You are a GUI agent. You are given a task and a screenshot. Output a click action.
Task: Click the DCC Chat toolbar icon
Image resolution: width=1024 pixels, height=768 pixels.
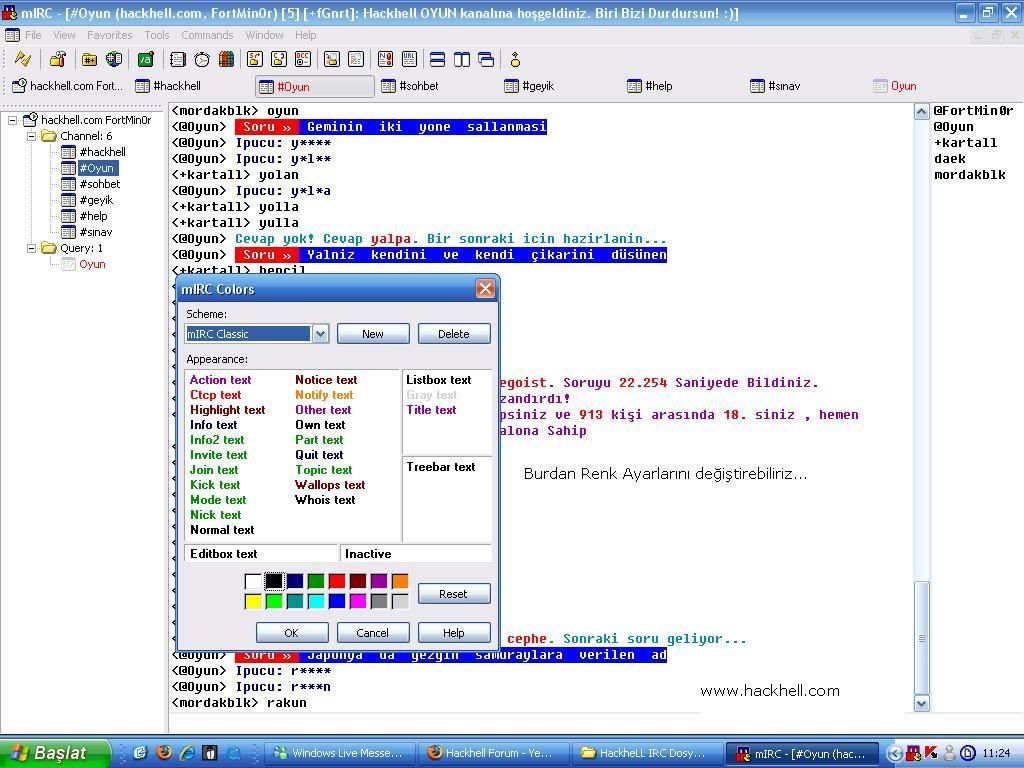(x=279, y=59)
